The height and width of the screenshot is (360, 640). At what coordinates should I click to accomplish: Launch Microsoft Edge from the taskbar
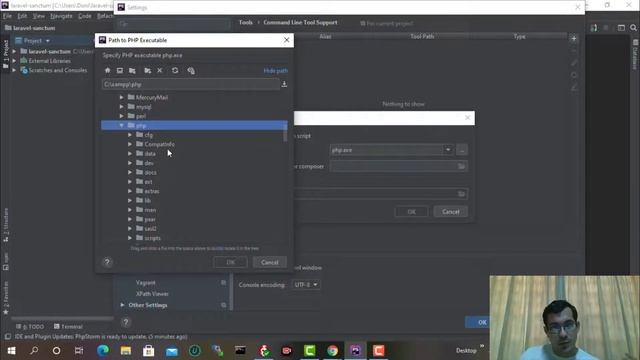tap(103, 351)
